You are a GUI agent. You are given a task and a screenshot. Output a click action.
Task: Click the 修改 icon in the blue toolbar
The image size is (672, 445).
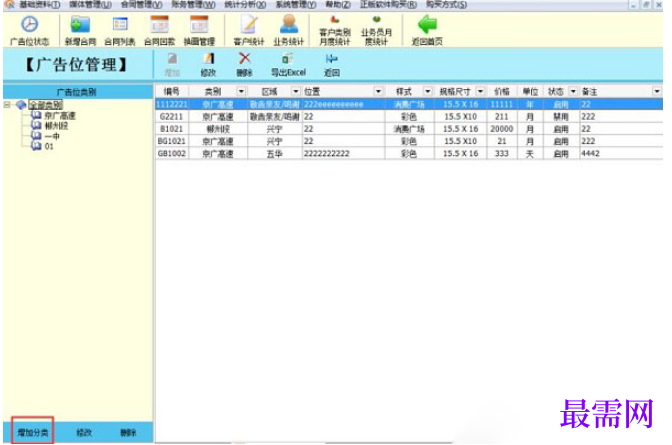[x=209, y=59]
